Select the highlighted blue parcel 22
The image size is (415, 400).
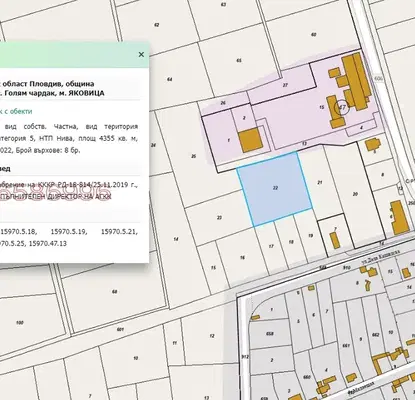click(x=275, y=188)
